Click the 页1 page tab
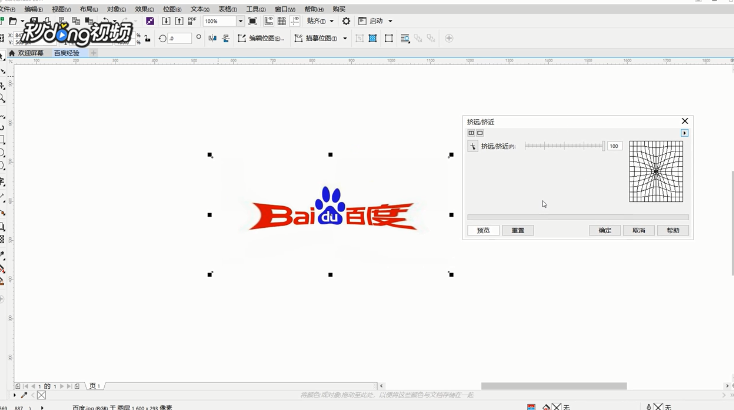The image size is (734, 410). [x=95, y=386]
